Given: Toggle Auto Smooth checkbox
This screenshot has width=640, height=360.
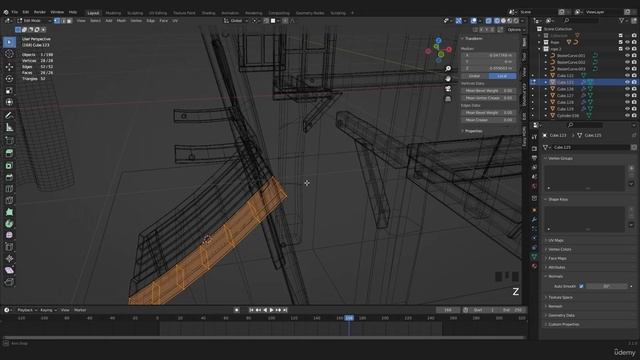Looking at the screenshot, I should coord(581,286).
